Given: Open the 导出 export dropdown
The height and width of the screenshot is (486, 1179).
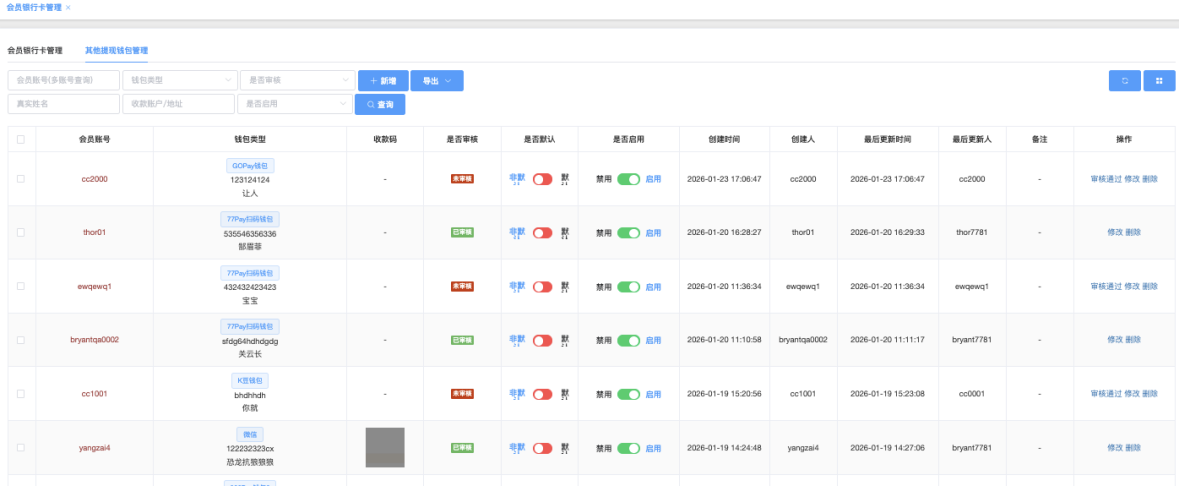Looking at the screenshot, I should 436,81.
